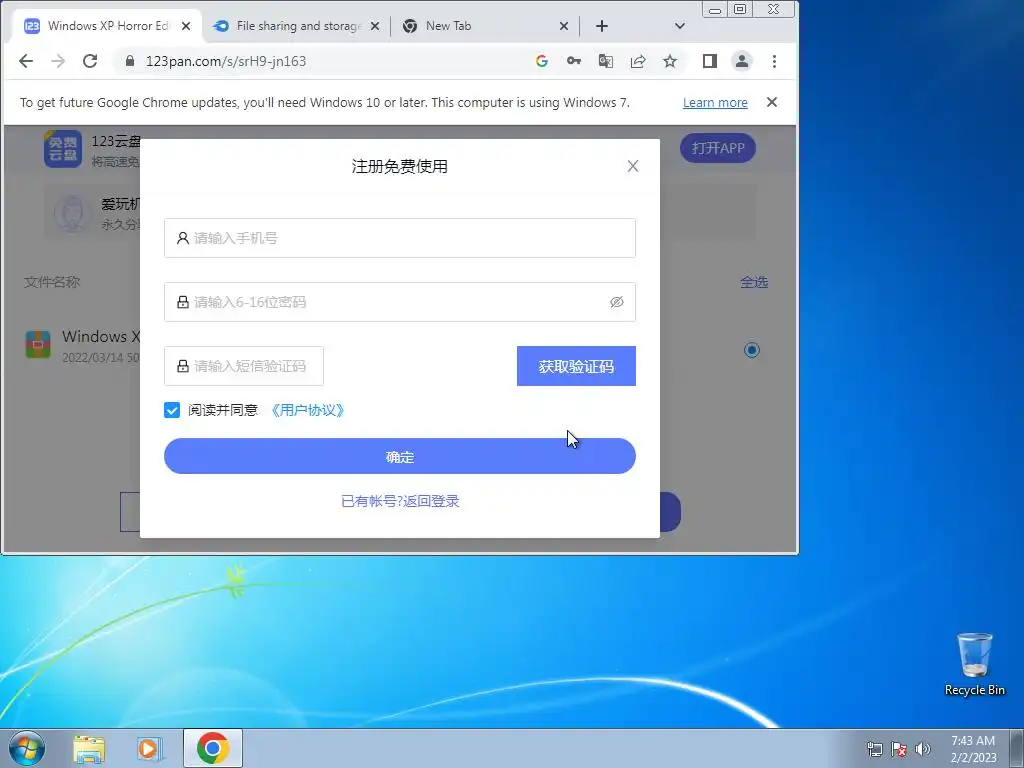
Task: Close the Windows XP Horror tab
Action: coord(186,26)
